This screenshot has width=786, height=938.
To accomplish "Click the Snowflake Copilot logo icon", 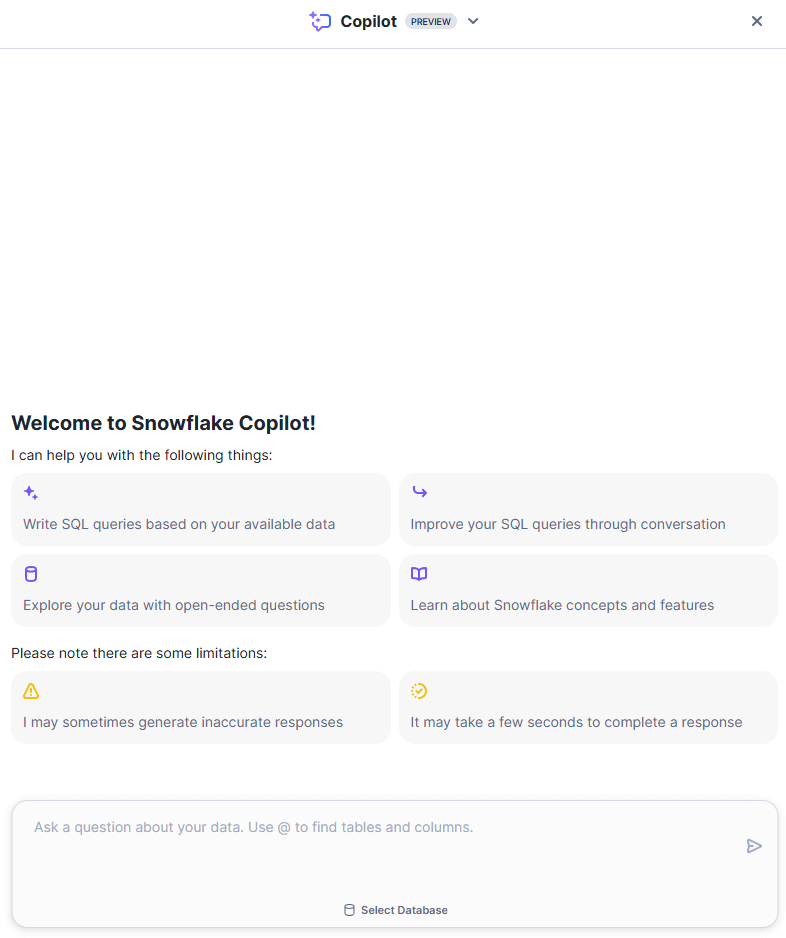I will tap(319, 20).
